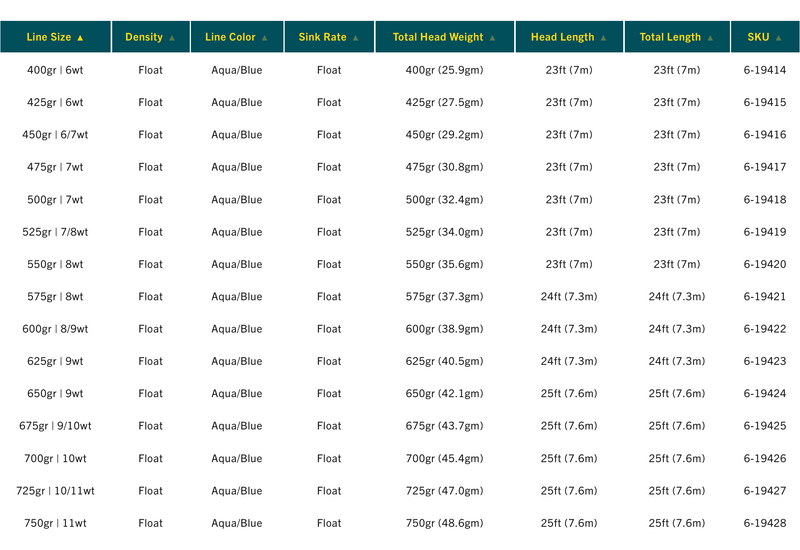The image size is (800, 550).
Task: Click the sort triangle next to Sink Rate
Action: (356, 38)
